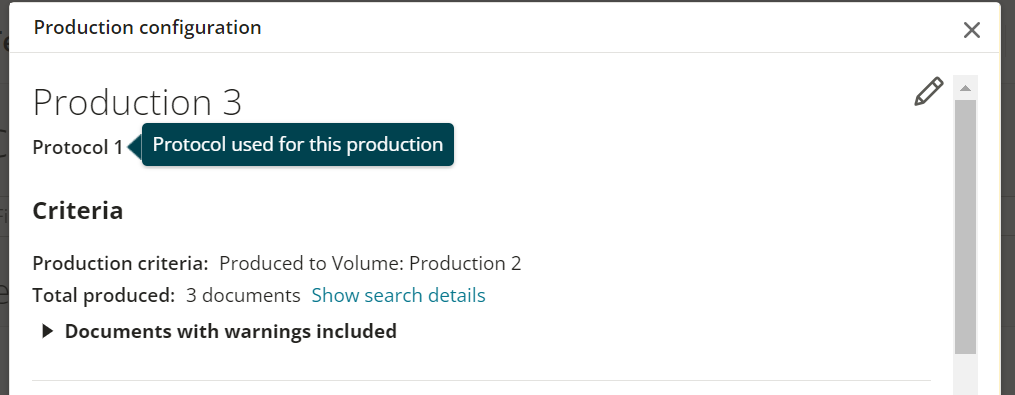Click the 'Production criteria:' field label

(x=120, y=264)
